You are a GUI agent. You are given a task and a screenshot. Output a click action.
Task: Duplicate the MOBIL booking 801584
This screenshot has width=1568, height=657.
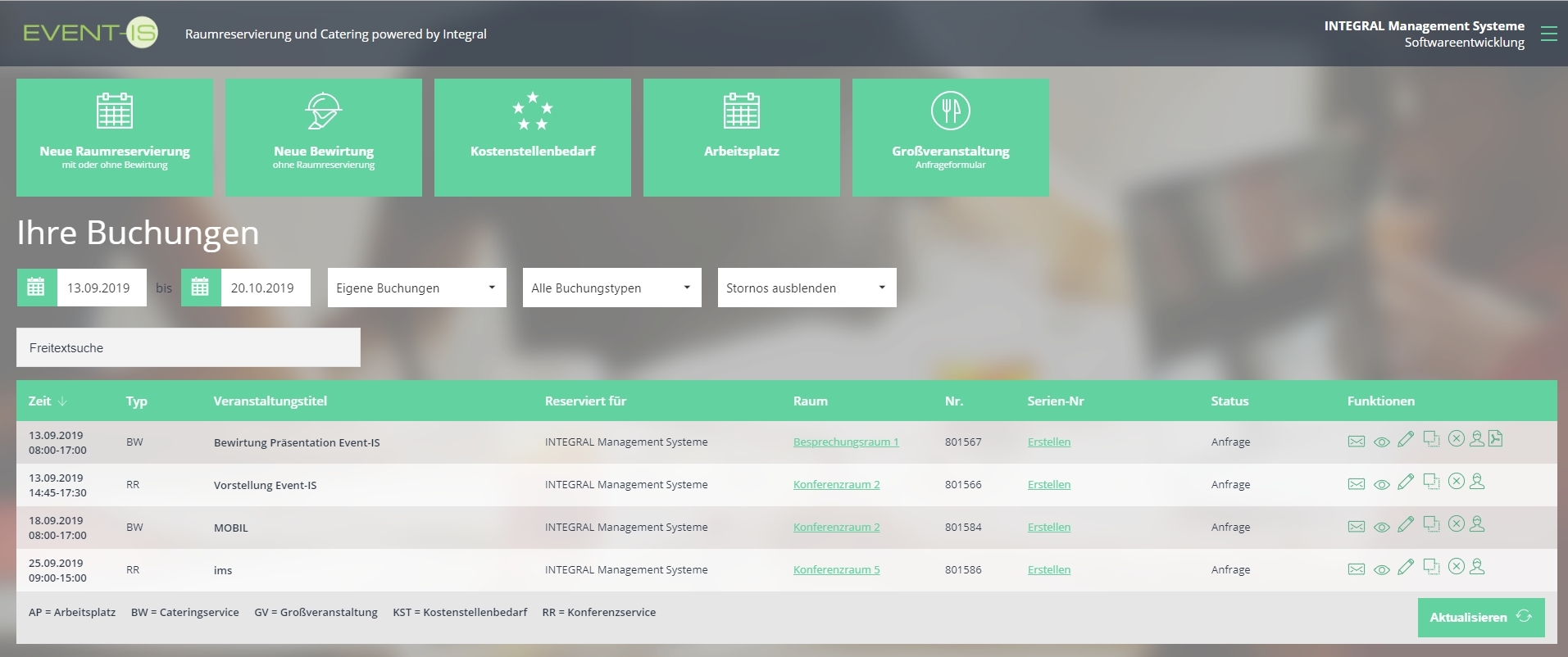click(1431, 524)
